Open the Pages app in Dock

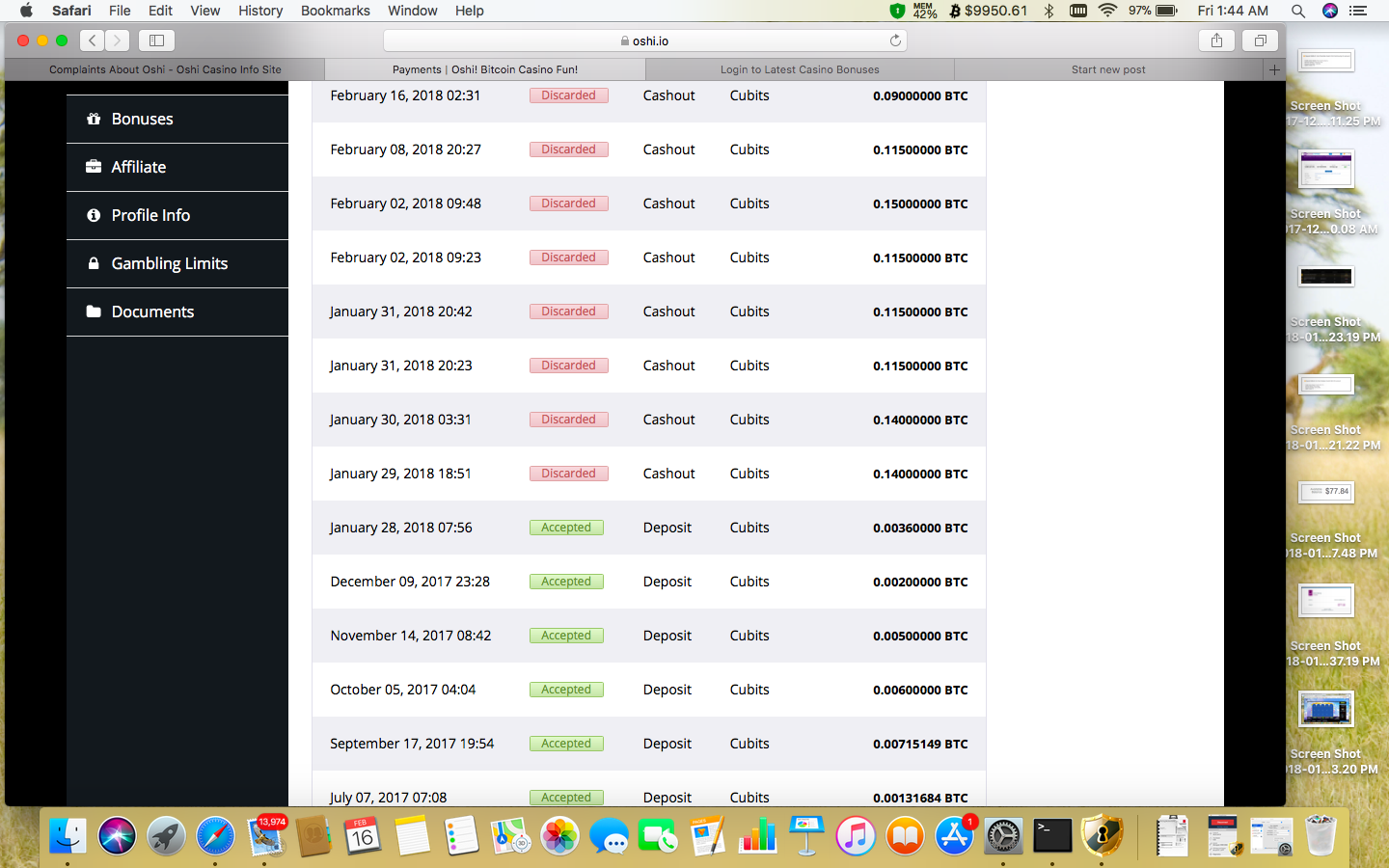click(x=707, y=836)
